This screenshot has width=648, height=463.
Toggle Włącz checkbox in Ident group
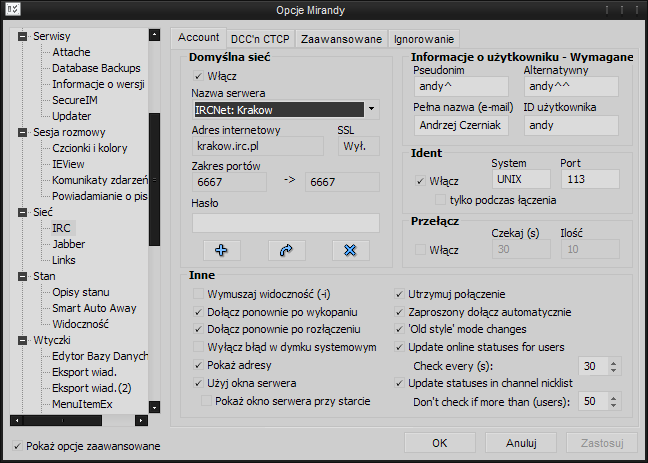click(420, 181)
